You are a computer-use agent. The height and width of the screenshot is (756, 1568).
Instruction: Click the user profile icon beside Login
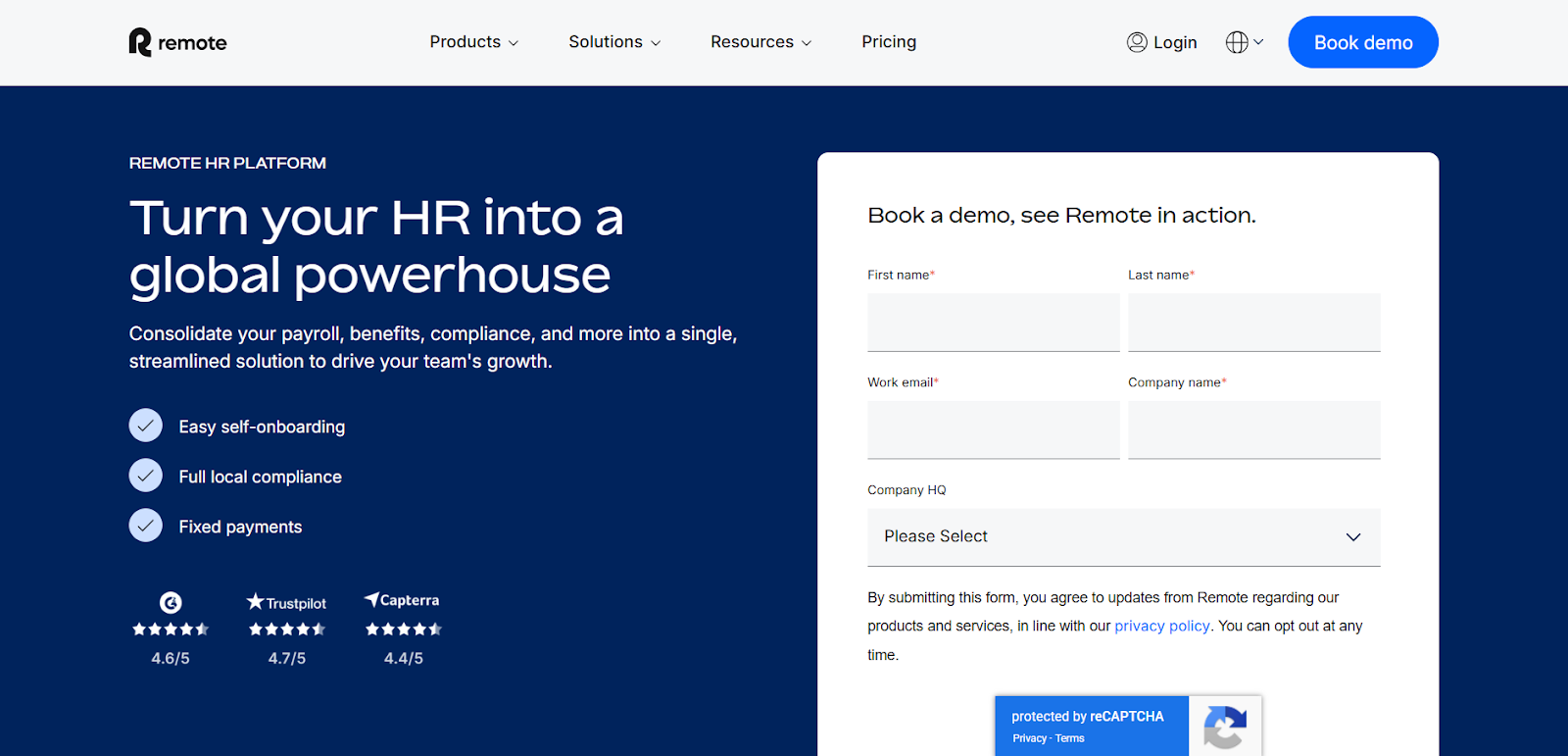coord(1137,42)
